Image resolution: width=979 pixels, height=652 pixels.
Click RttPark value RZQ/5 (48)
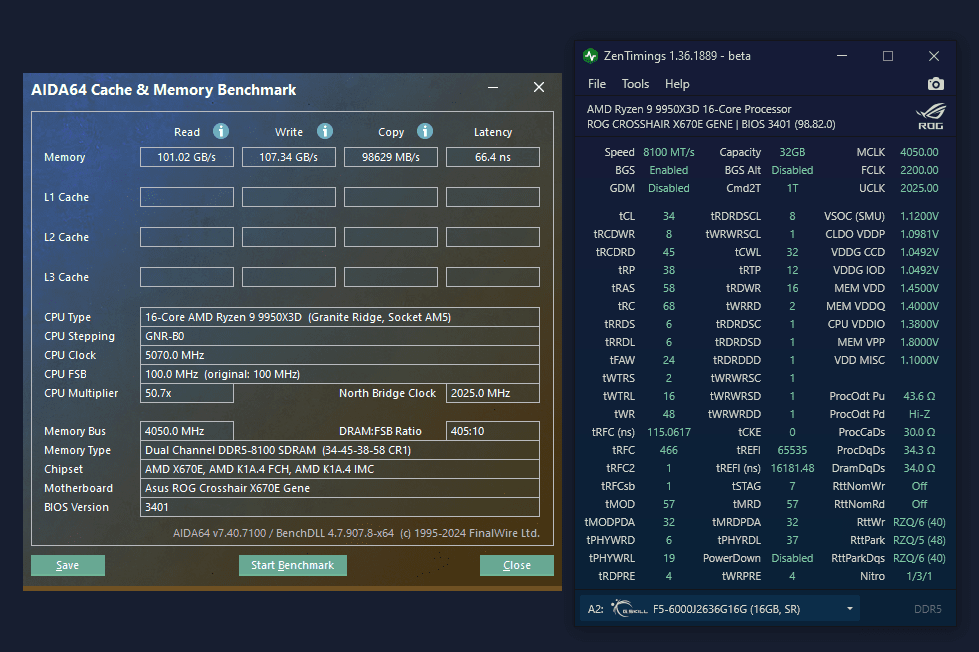[x=919, y=540]
